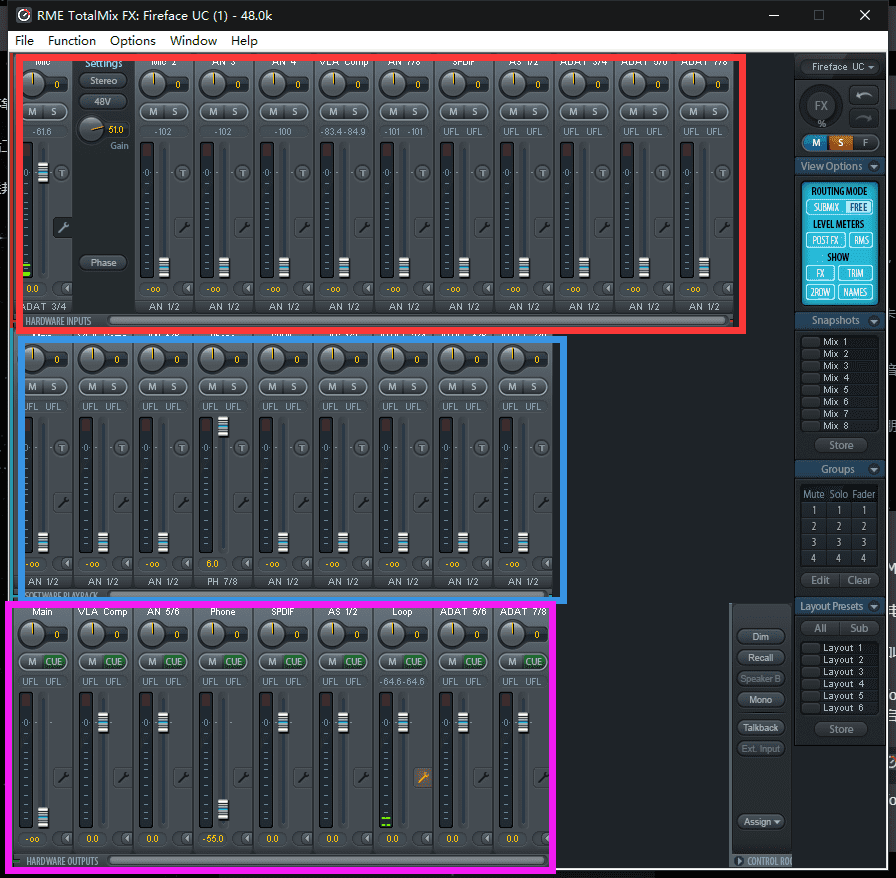Click the wrench icon on Phone output channel
Screen dimensions: 896x878
coord(242,777)
